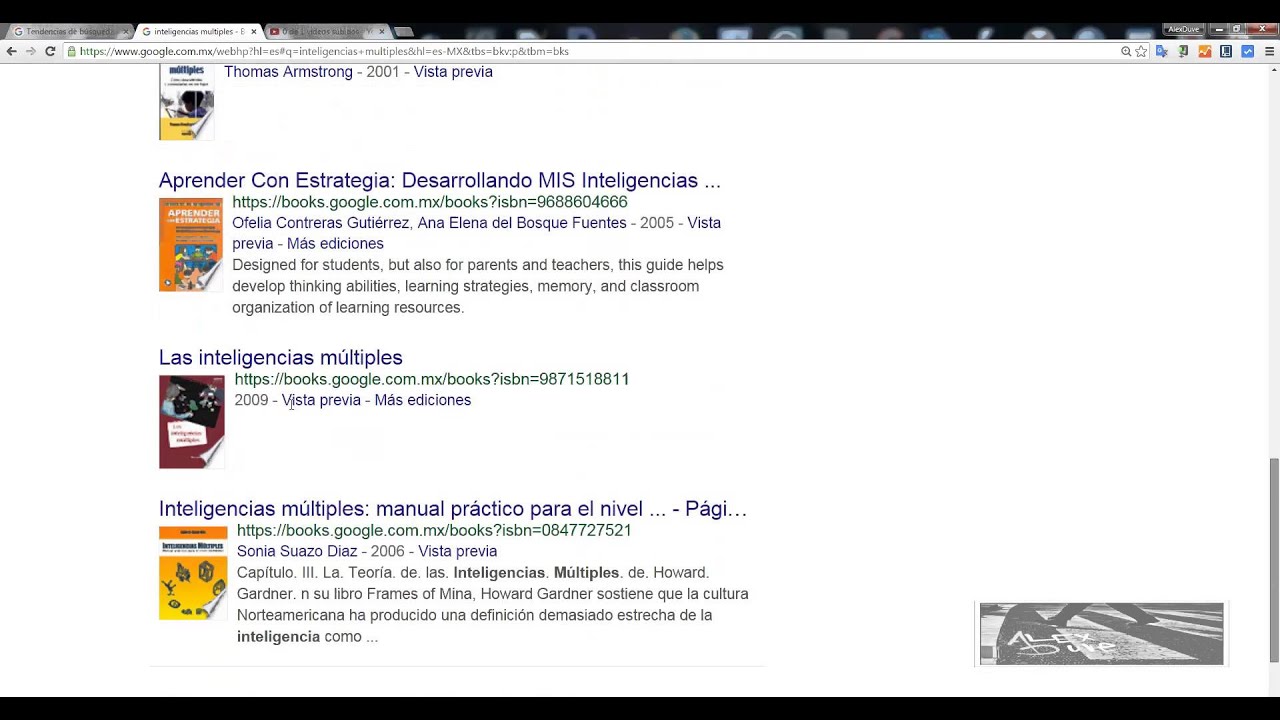Reload the page with the refresh icon
Image resolution: width=1280 pixels, height=720 pixels.
[x=50, y=51]
